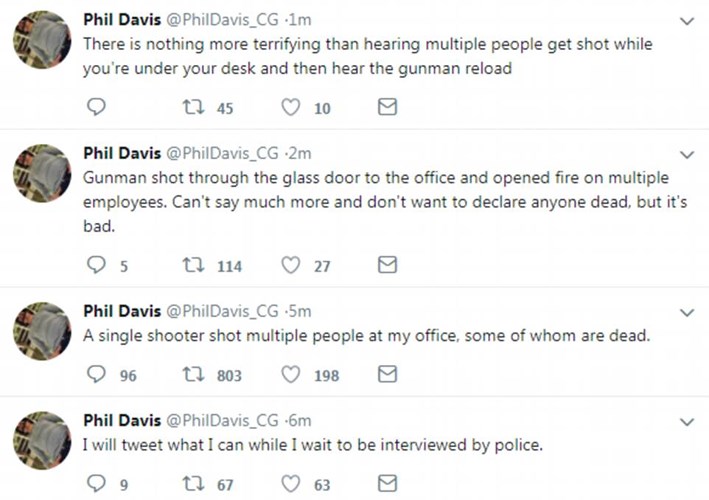
Task: Open more options on the 1m tweet
Action: click(x=687, y=20)
